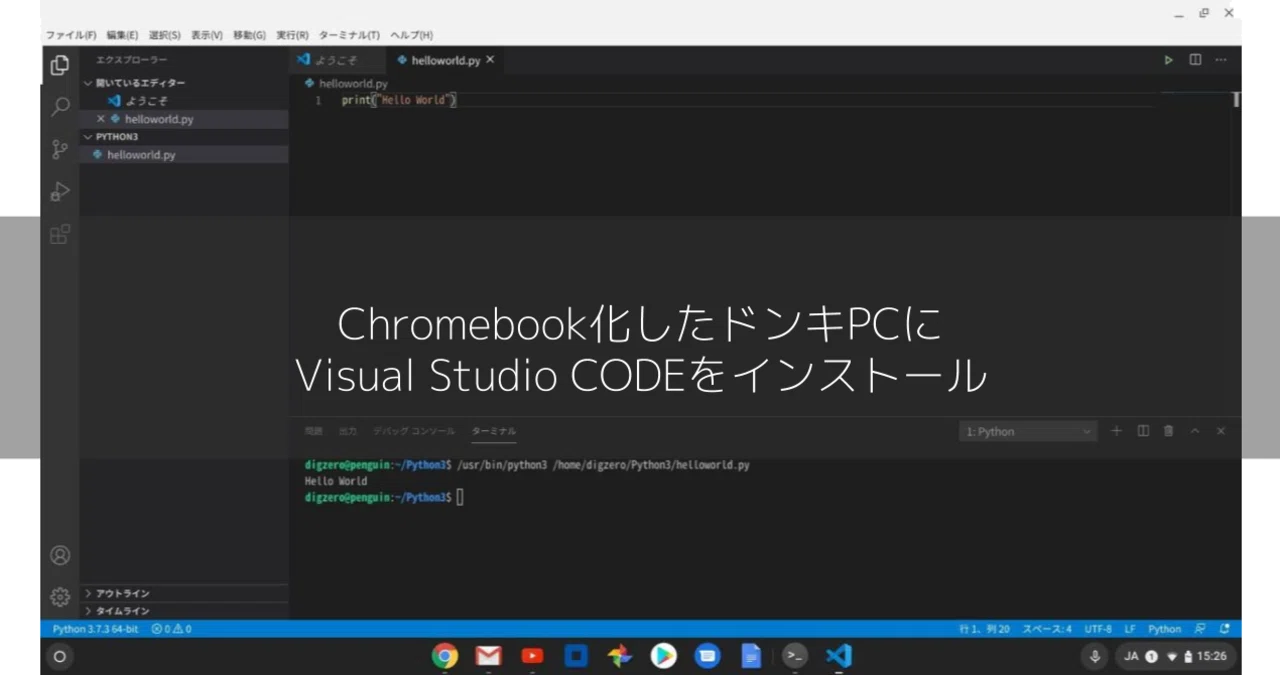This screenshot has width=1280, height=675.
Task: Click 行 1、列 20 cursor position status
Action: tap(984, 629)
